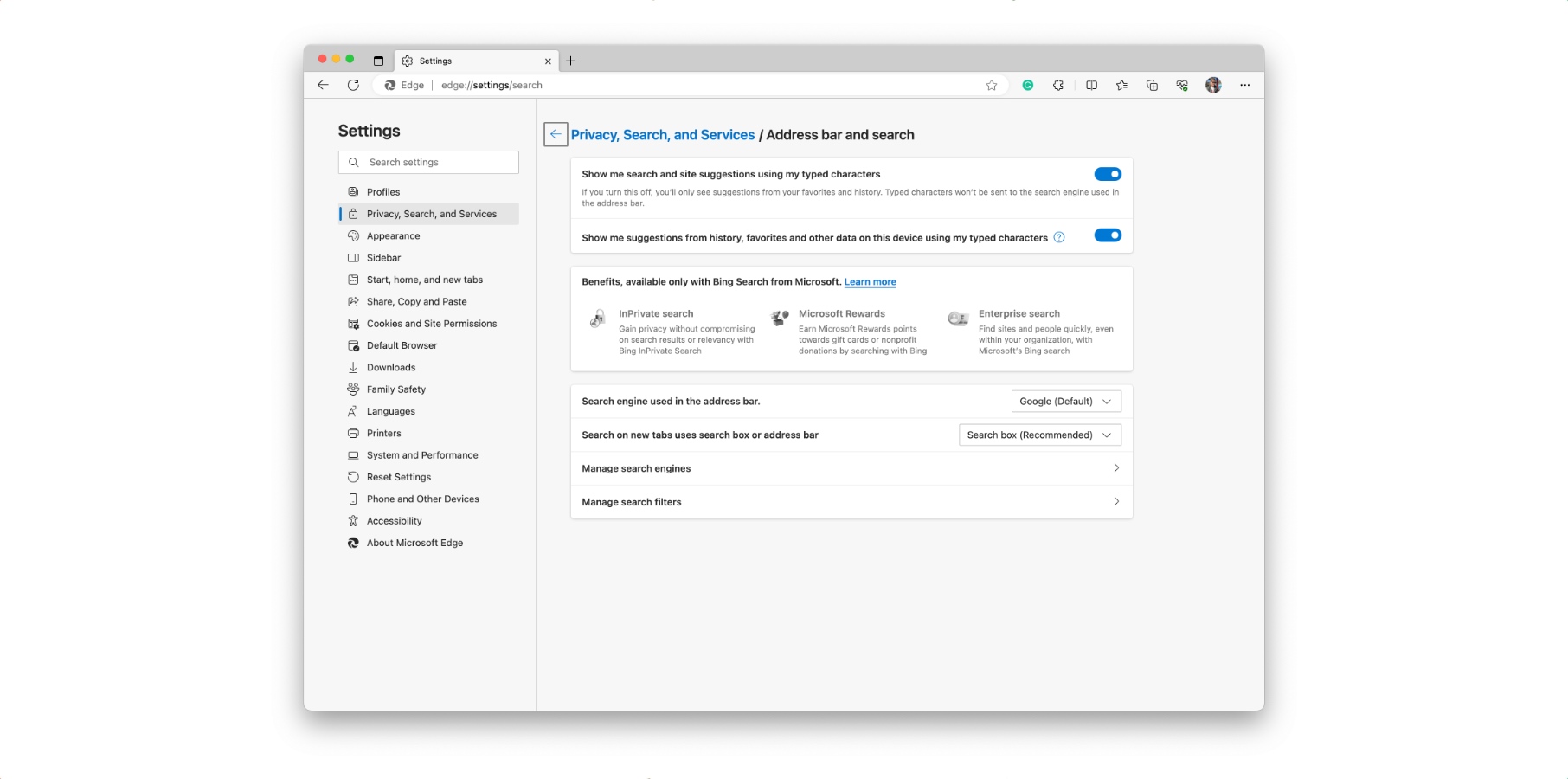Open the Extensions puzzle icon
1568x779 pixels.
(1058, 85)
